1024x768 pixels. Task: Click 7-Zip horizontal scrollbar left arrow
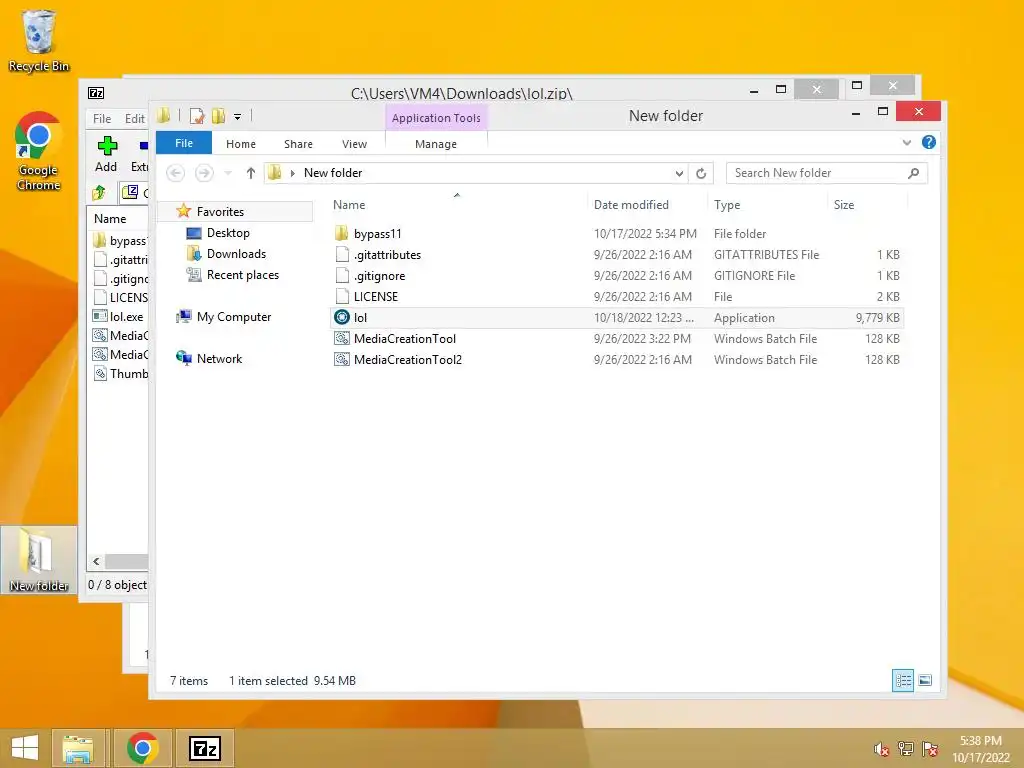point(97,562)
